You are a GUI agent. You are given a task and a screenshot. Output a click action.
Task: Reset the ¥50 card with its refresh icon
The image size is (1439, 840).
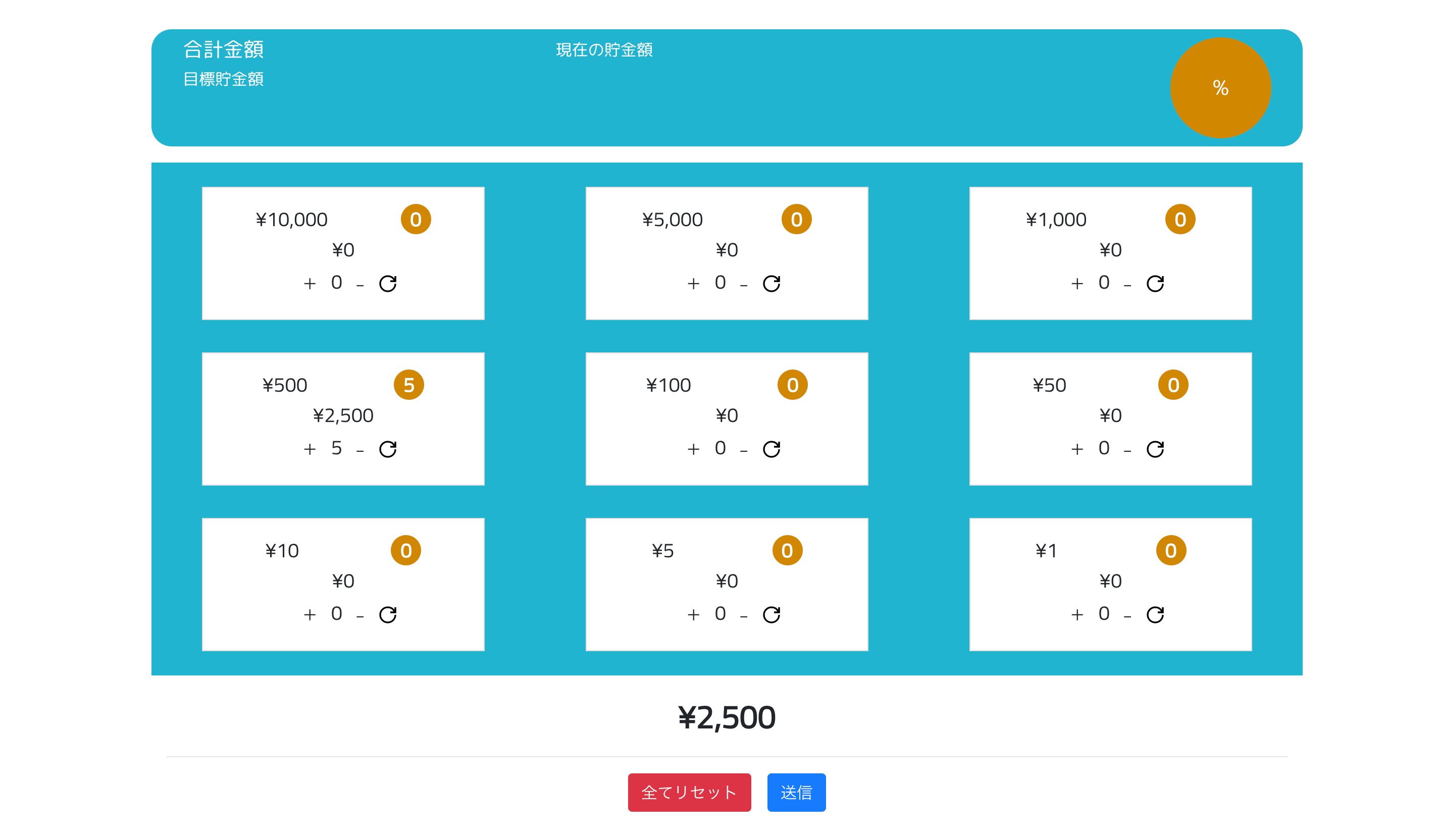tap(1155, 449)
